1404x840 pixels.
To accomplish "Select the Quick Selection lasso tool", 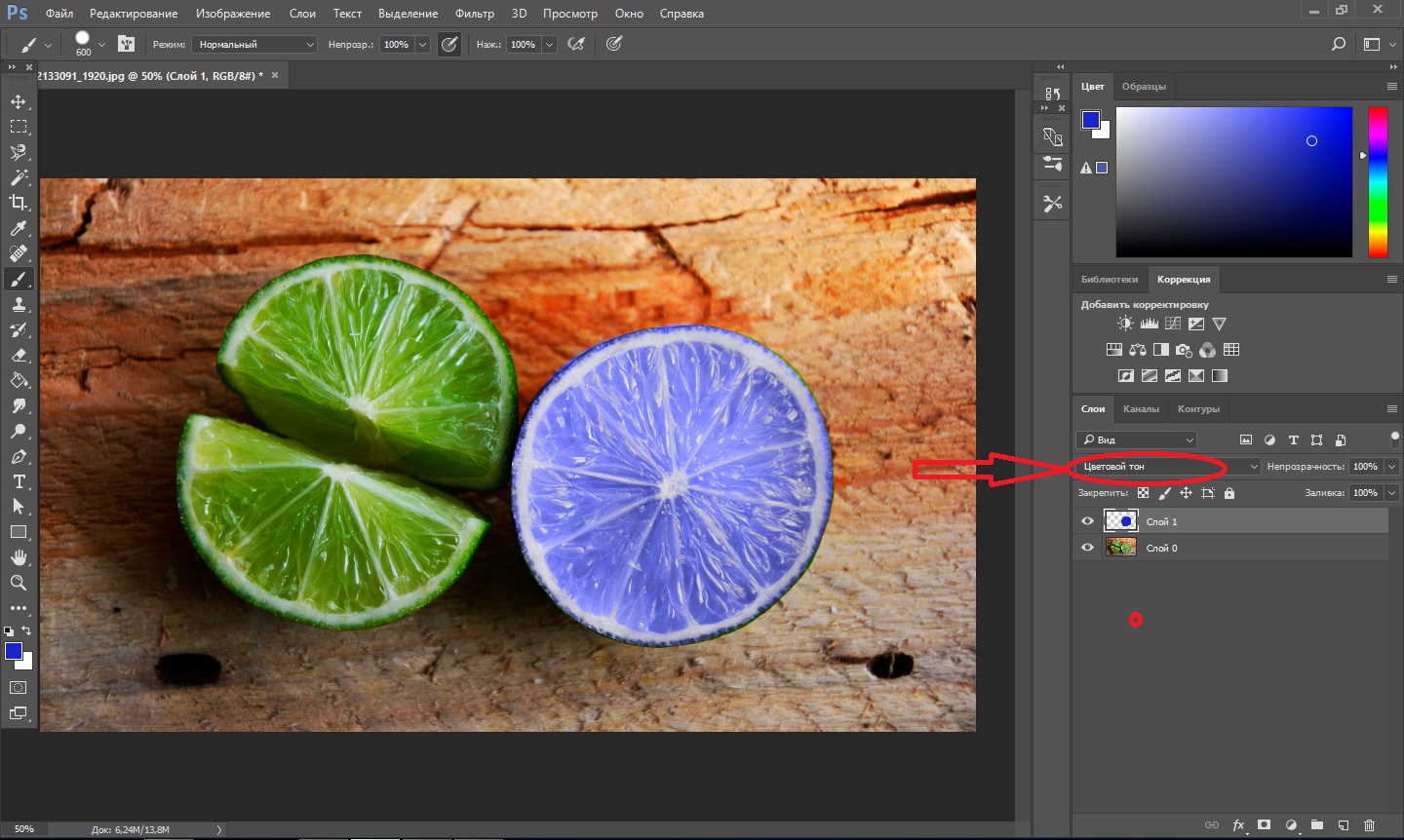I will tap(19, 152).
